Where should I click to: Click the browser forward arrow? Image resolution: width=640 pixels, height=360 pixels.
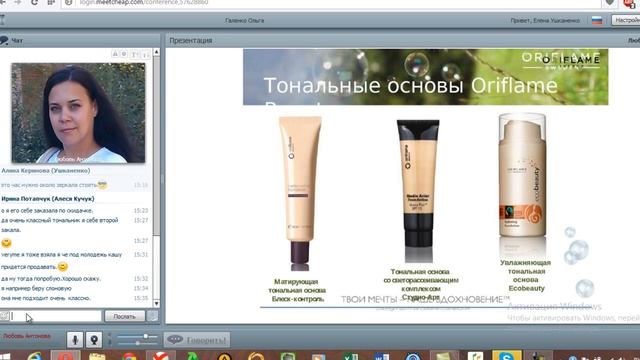(18, 2)
